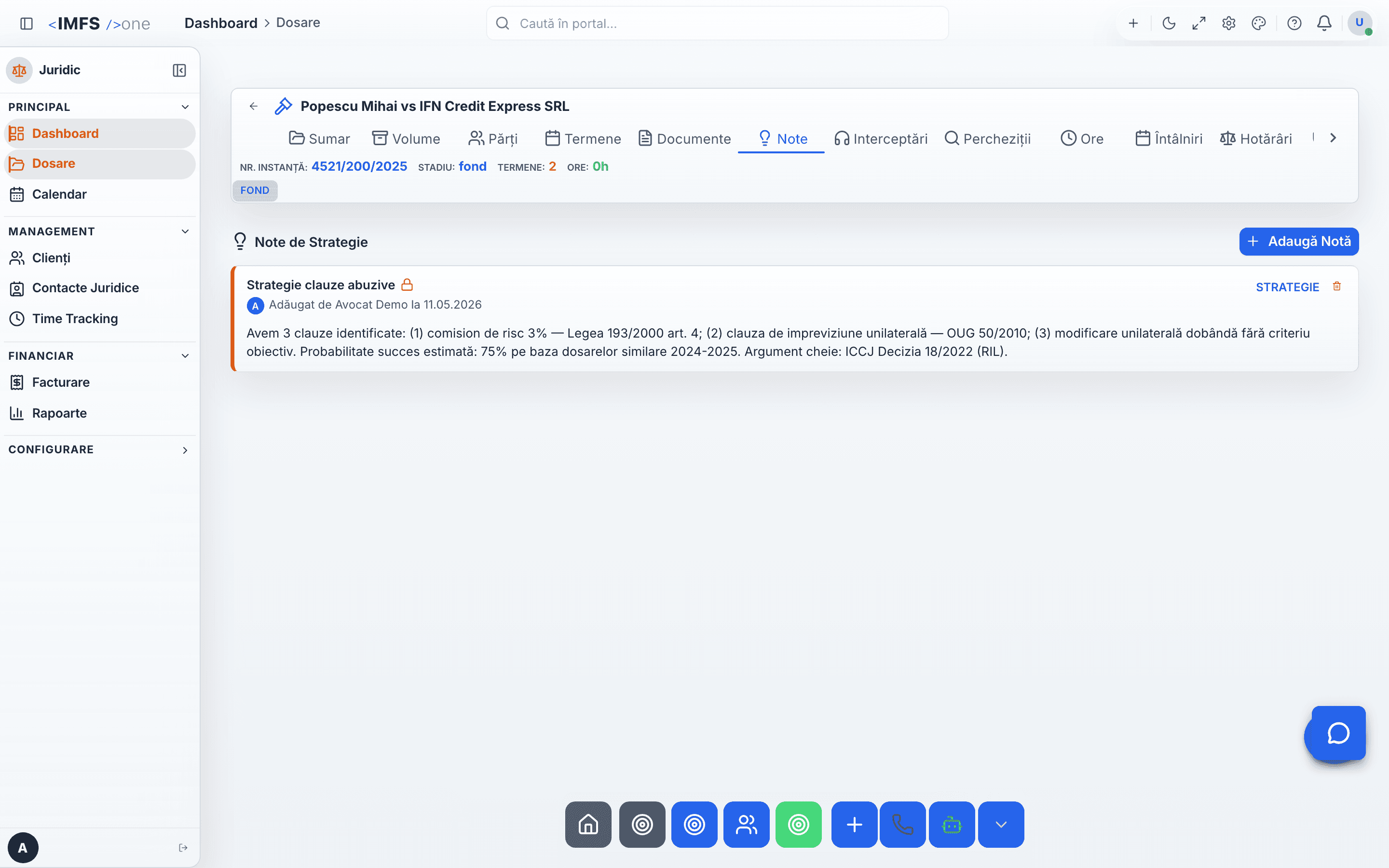The width and height of the screenshot is (1389, 868).
Task: Switch to the Termene tab
Action: tap(583, 139)
